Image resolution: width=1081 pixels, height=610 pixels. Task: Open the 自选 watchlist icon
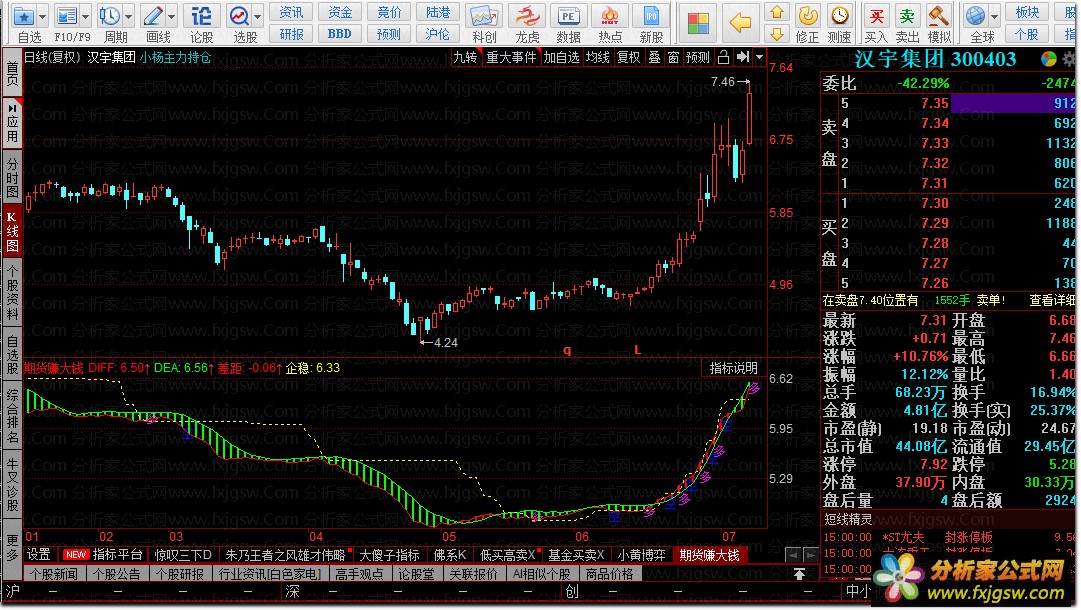(24, 16)
